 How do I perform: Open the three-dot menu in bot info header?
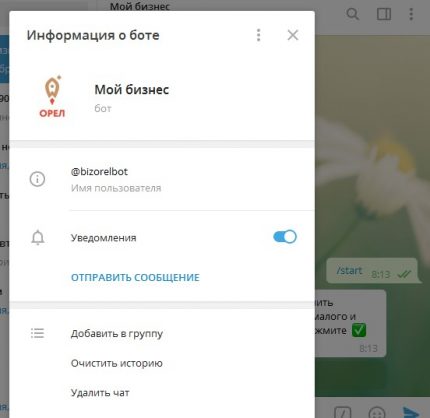click(259, 35)
